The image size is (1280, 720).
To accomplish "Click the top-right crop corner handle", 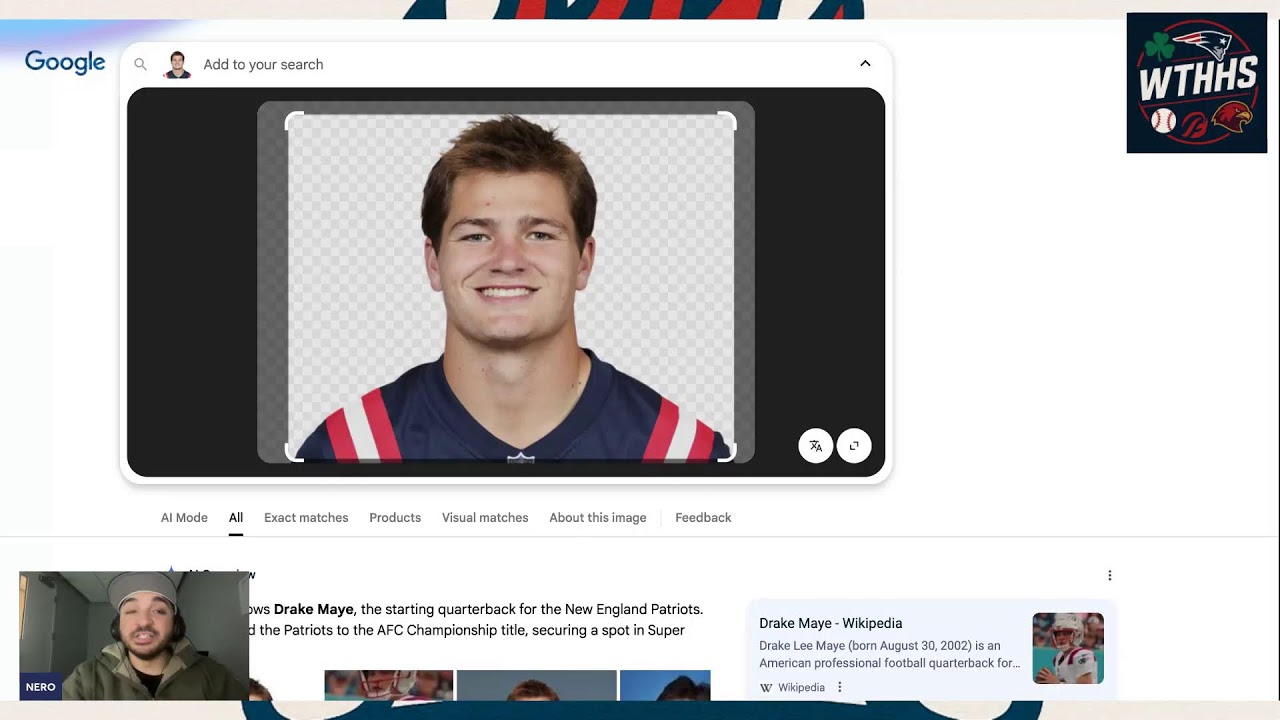I will [727, 121].
